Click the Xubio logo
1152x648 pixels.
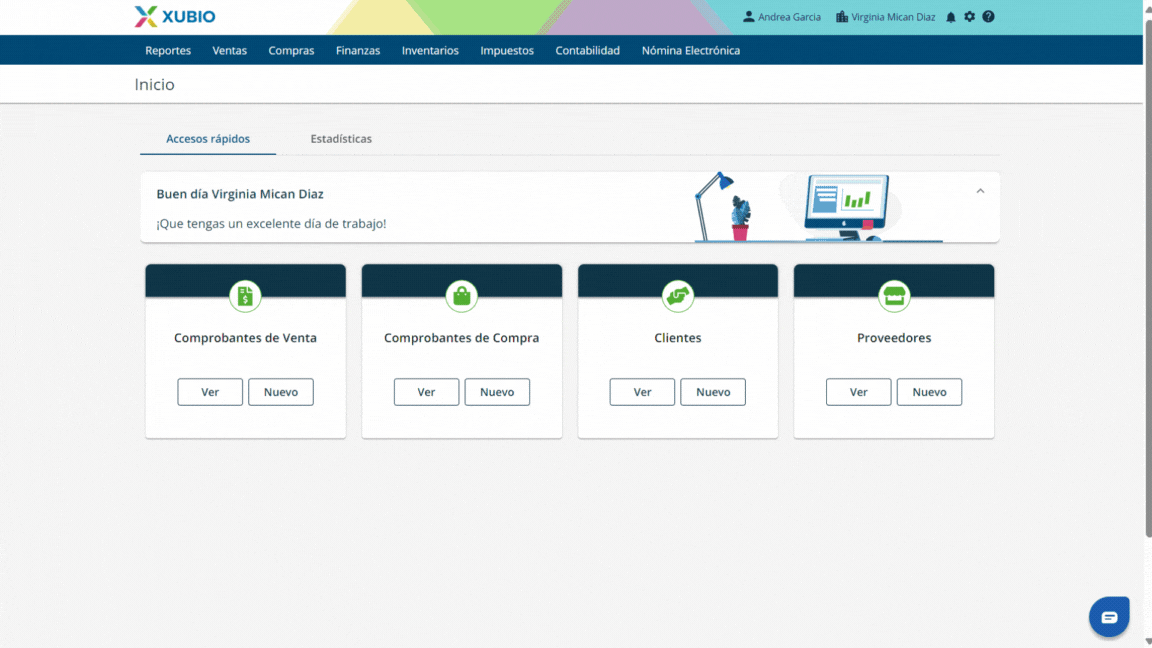click(x=175, y=16)
